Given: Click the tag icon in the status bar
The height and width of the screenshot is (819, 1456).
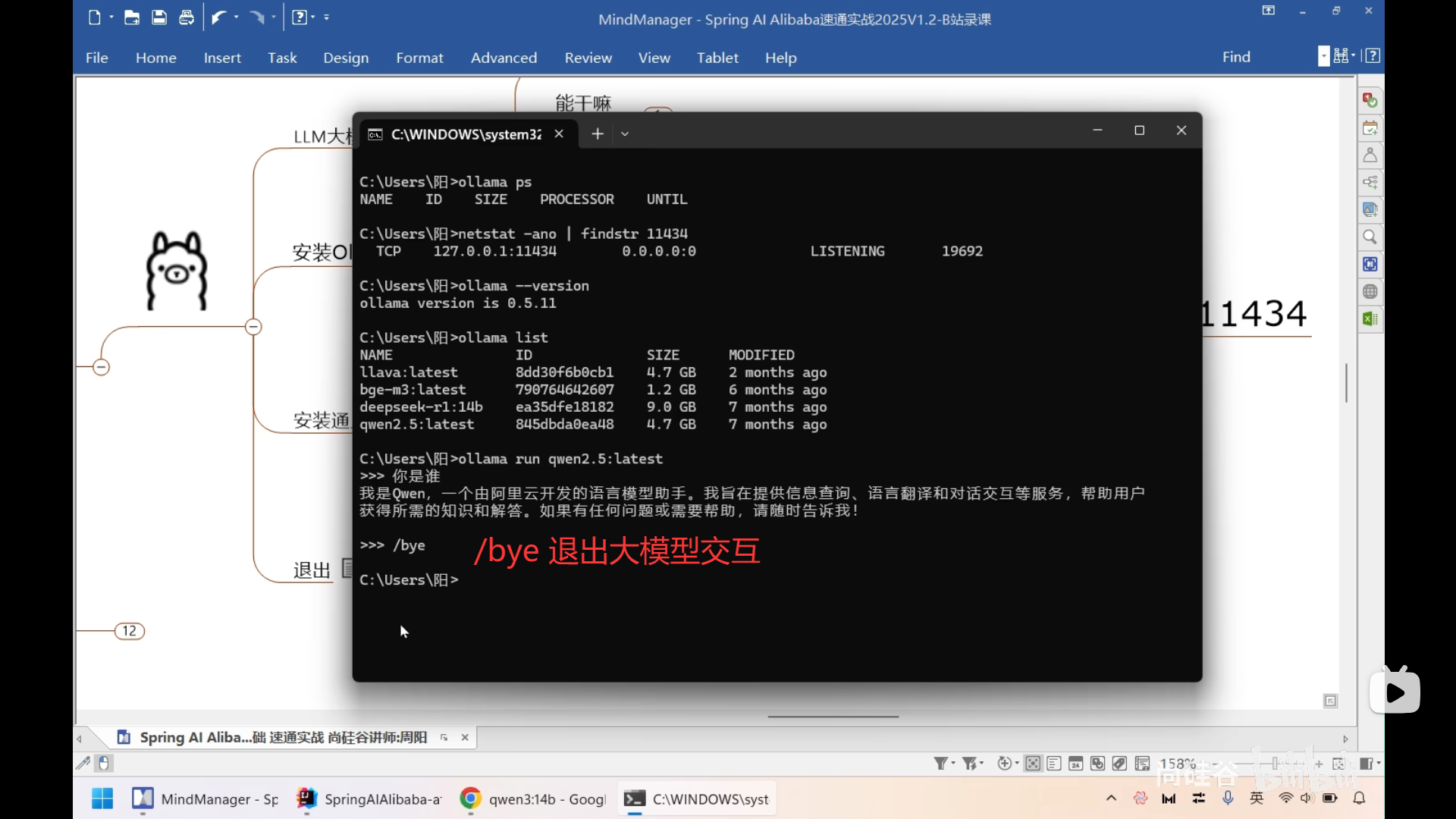Looking at the screenshot, I should click(1119, 764).
